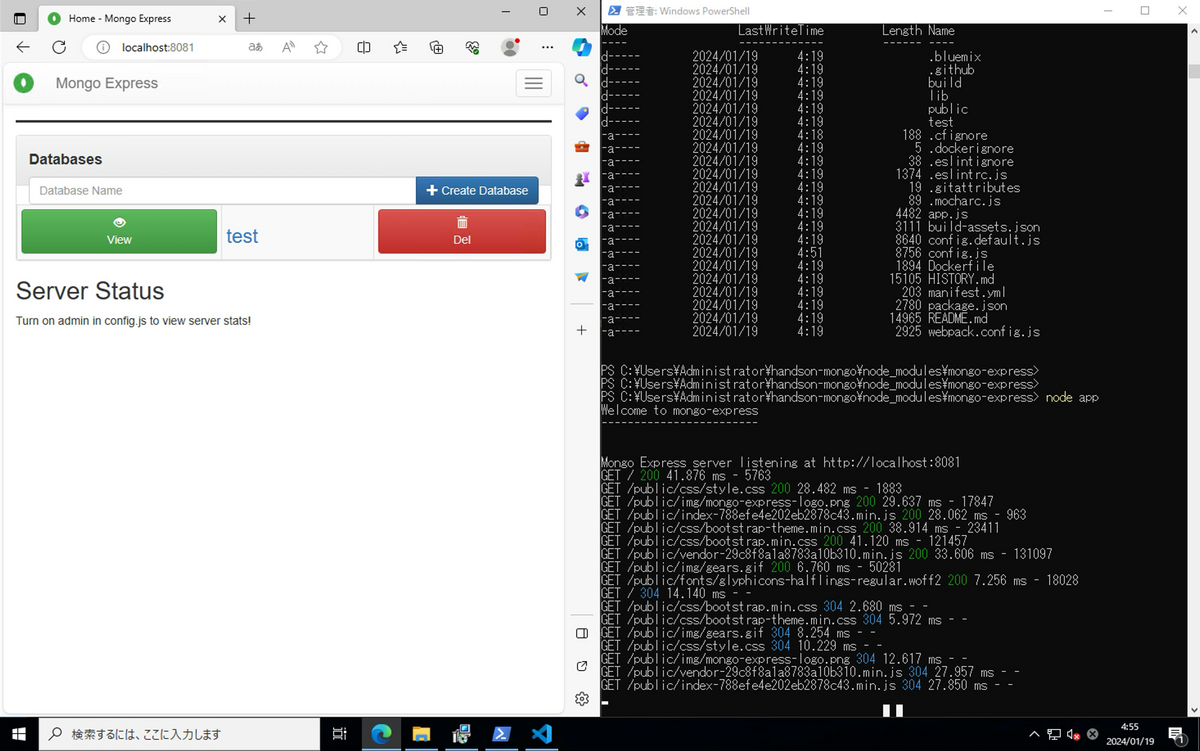Click the Mongo Express brand link
The width and height of the screenshot is (1200, 751).
pos(107,83)
